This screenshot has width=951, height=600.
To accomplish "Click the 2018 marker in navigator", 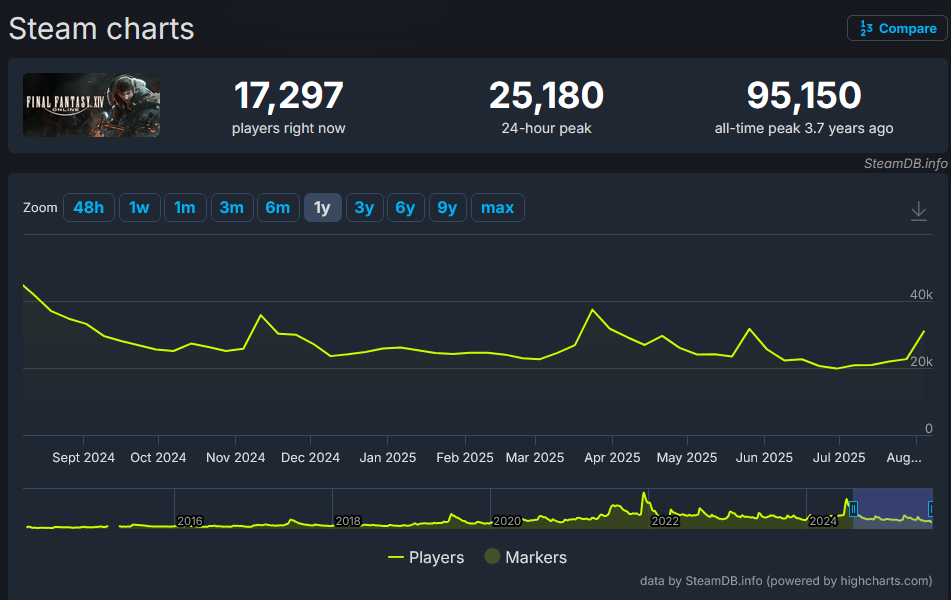I will click(348, 521).
